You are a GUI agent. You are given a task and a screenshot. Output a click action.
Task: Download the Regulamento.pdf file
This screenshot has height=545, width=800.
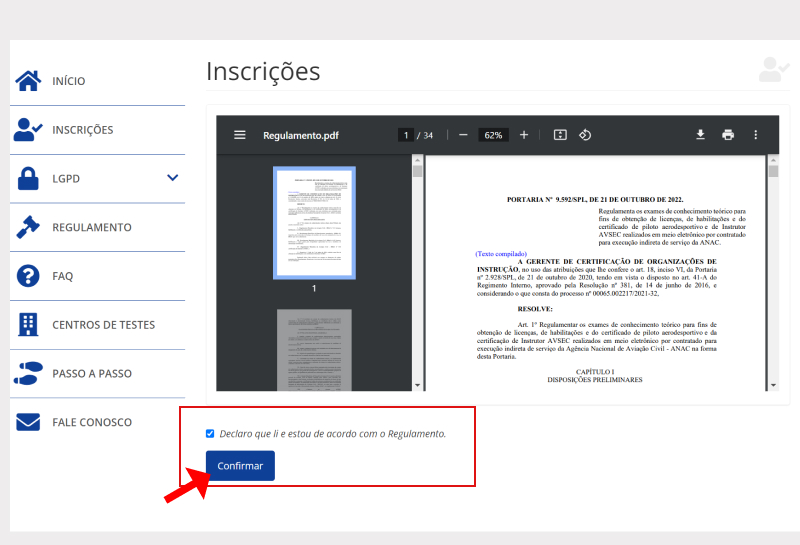700,135
